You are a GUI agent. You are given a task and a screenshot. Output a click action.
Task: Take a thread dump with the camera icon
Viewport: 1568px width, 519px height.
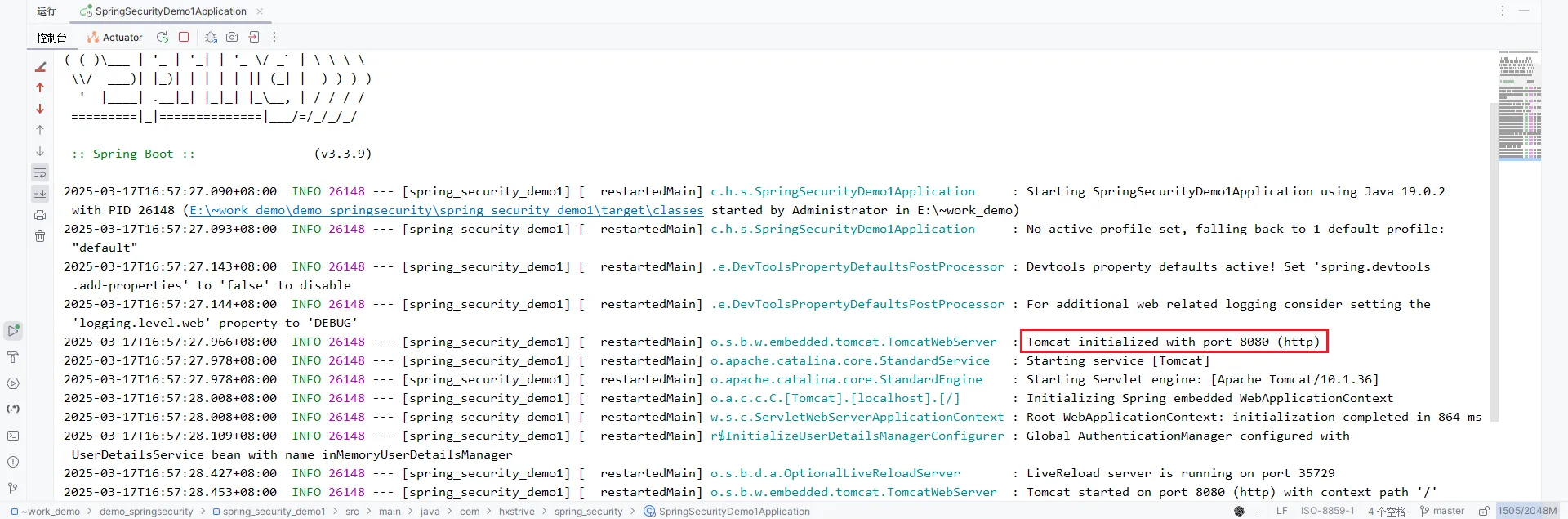click(232, 37)
